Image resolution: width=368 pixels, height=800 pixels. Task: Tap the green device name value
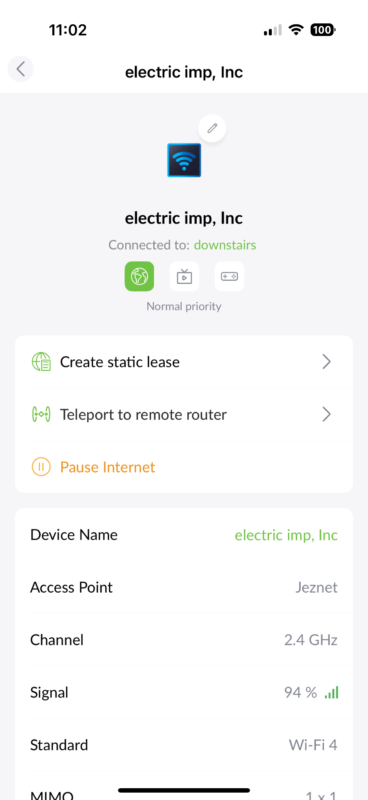coord(286,535)
